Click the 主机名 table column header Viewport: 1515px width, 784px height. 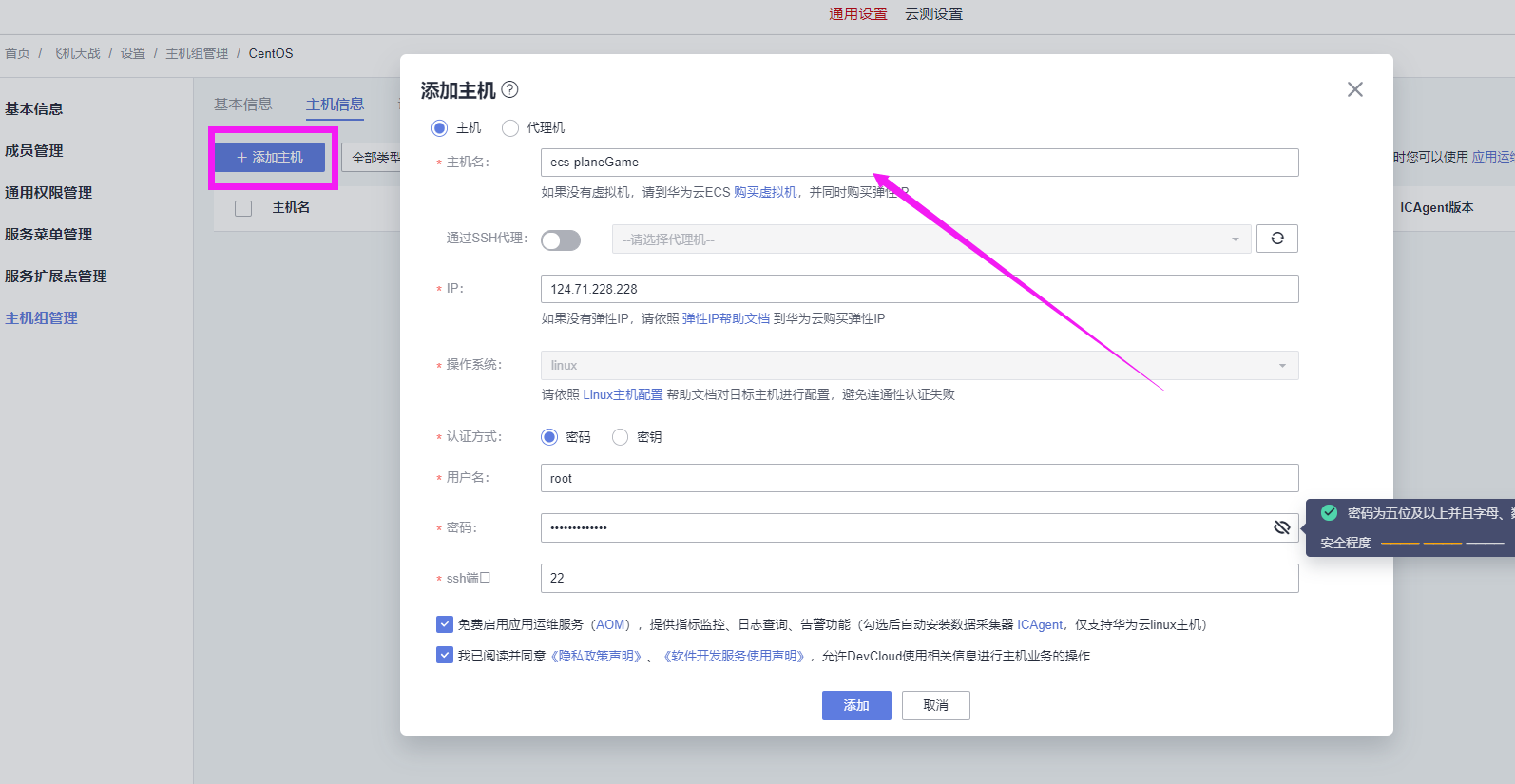click(291, 207)
